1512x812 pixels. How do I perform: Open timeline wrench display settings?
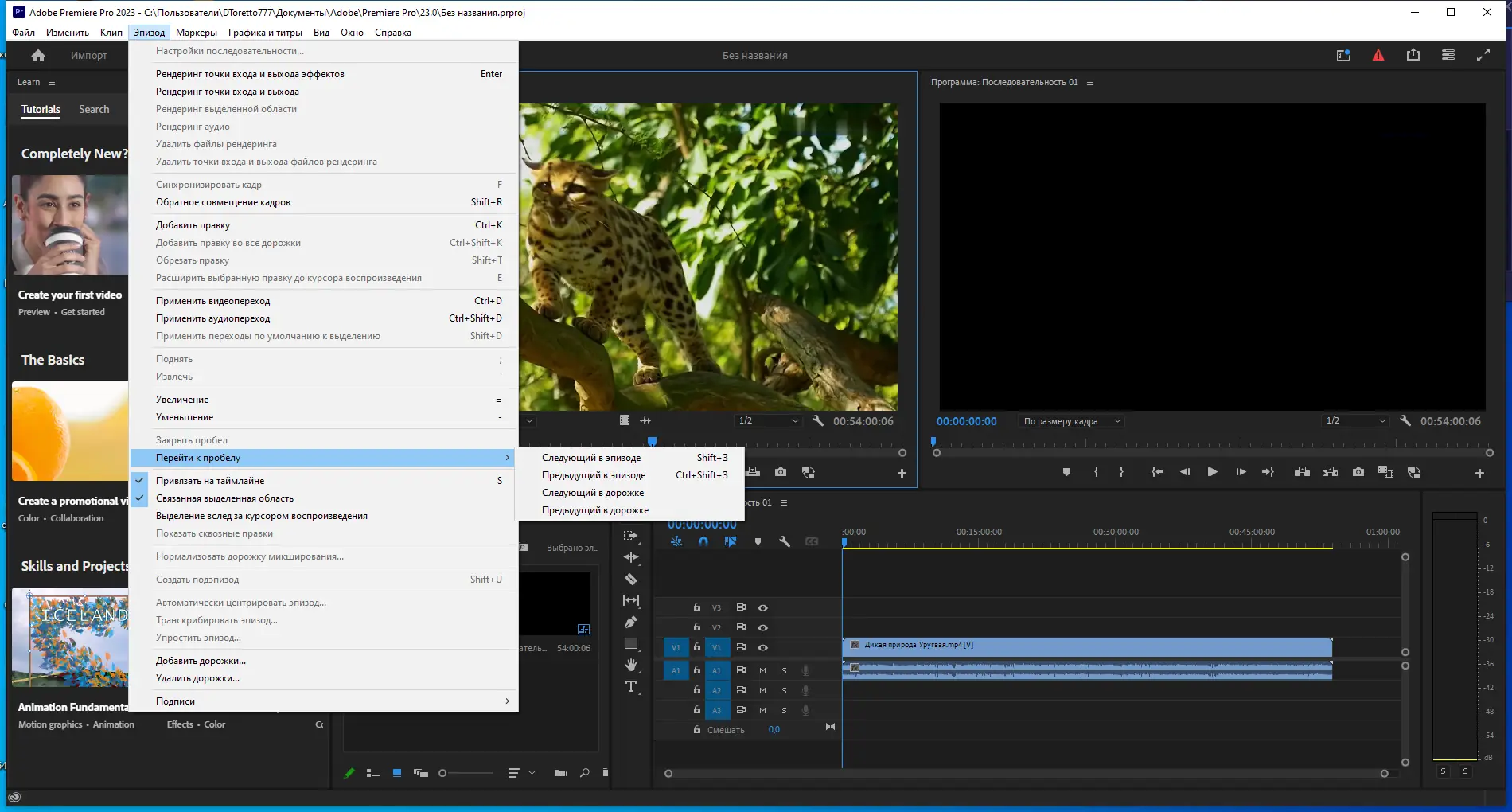(x=784, y=541)
